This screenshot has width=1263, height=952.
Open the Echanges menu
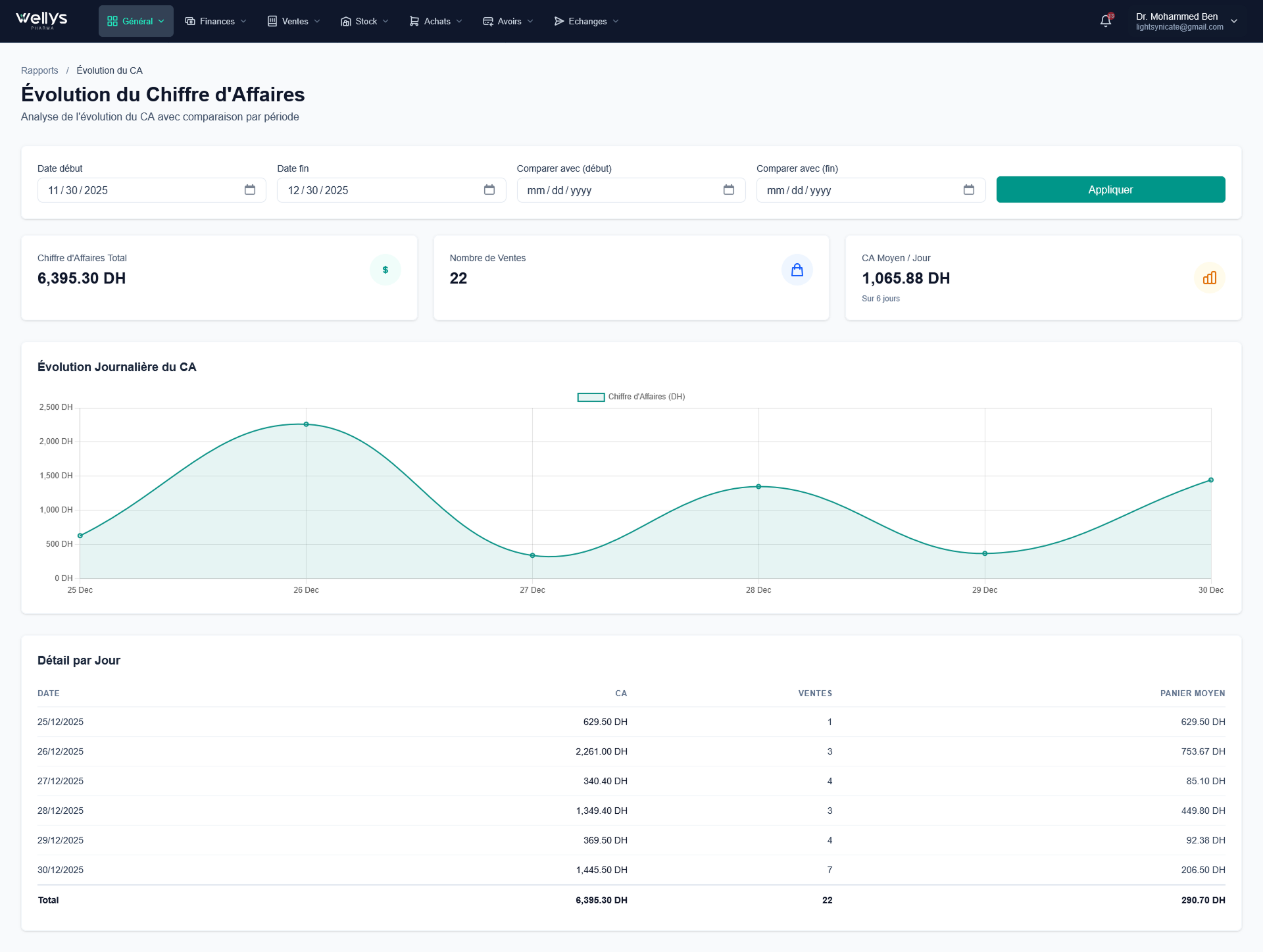(587, 21)
